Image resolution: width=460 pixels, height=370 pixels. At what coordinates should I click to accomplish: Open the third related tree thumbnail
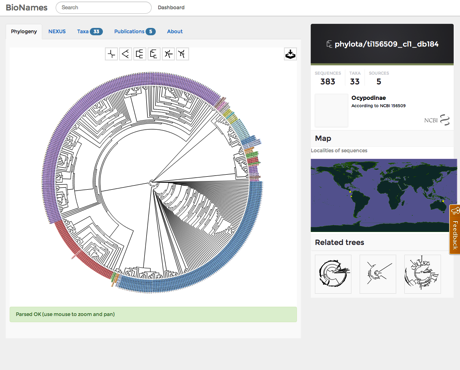pos(422,274)
